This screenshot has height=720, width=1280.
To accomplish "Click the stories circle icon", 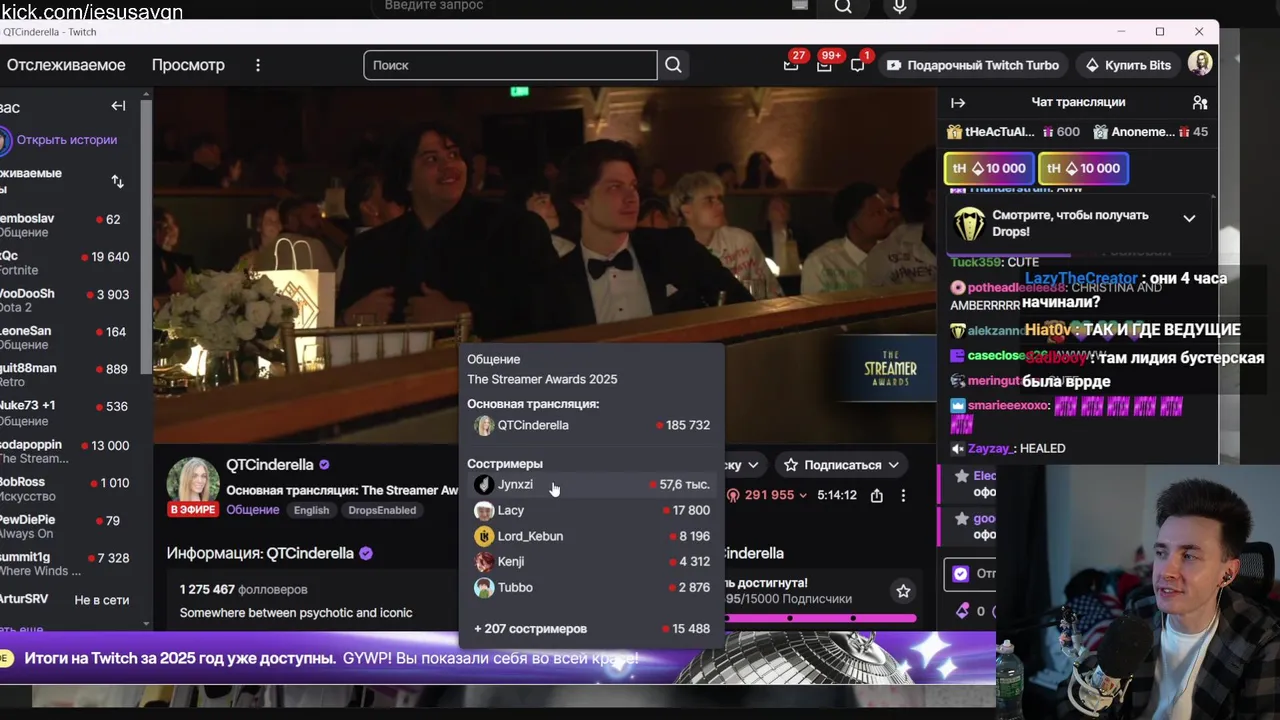I will (x=4, y=140).
